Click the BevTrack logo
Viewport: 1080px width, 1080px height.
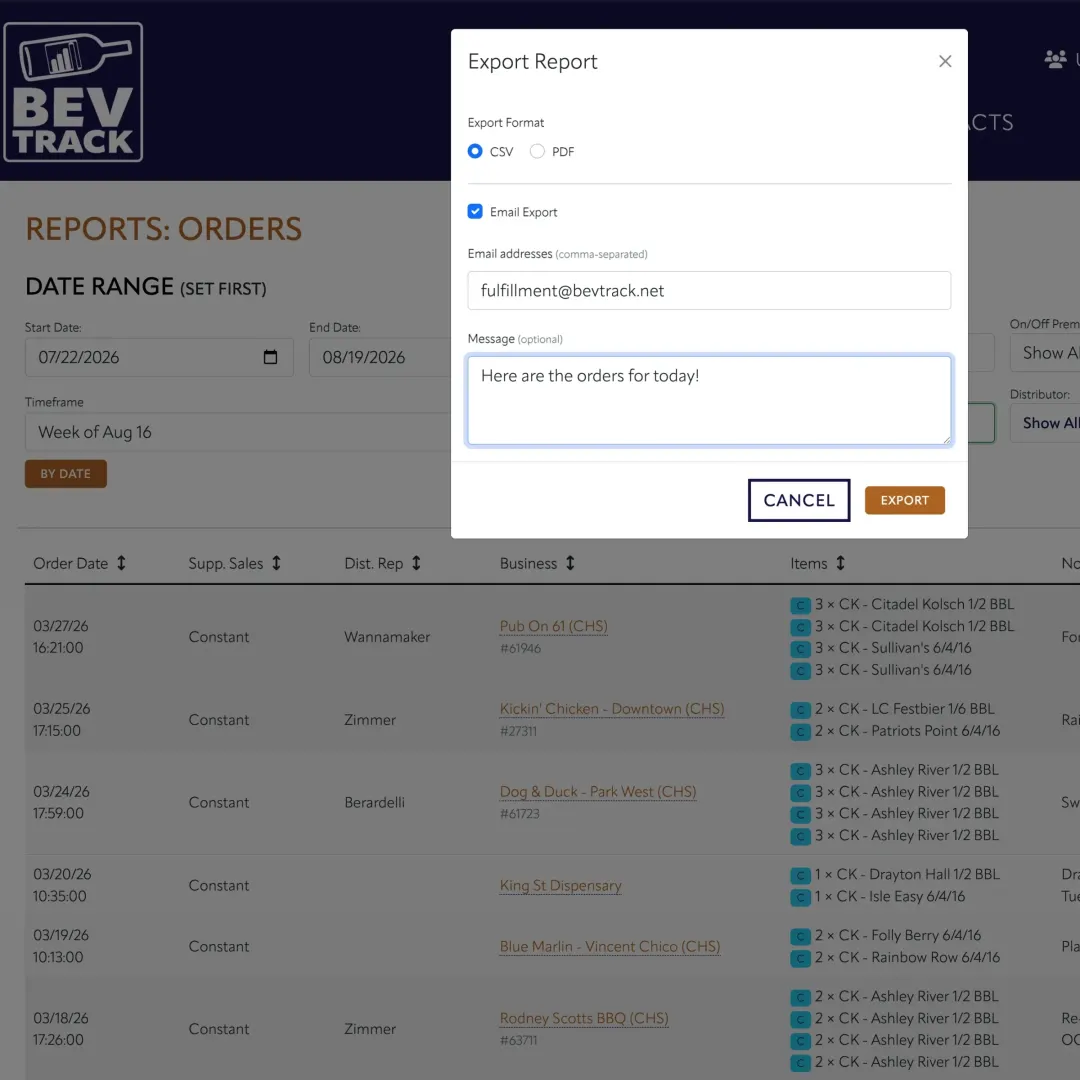[73, 92]
